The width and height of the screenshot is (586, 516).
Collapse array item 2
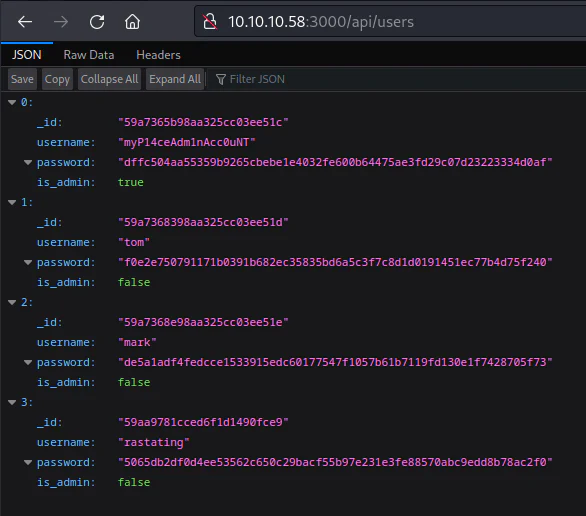coord(12,302)
